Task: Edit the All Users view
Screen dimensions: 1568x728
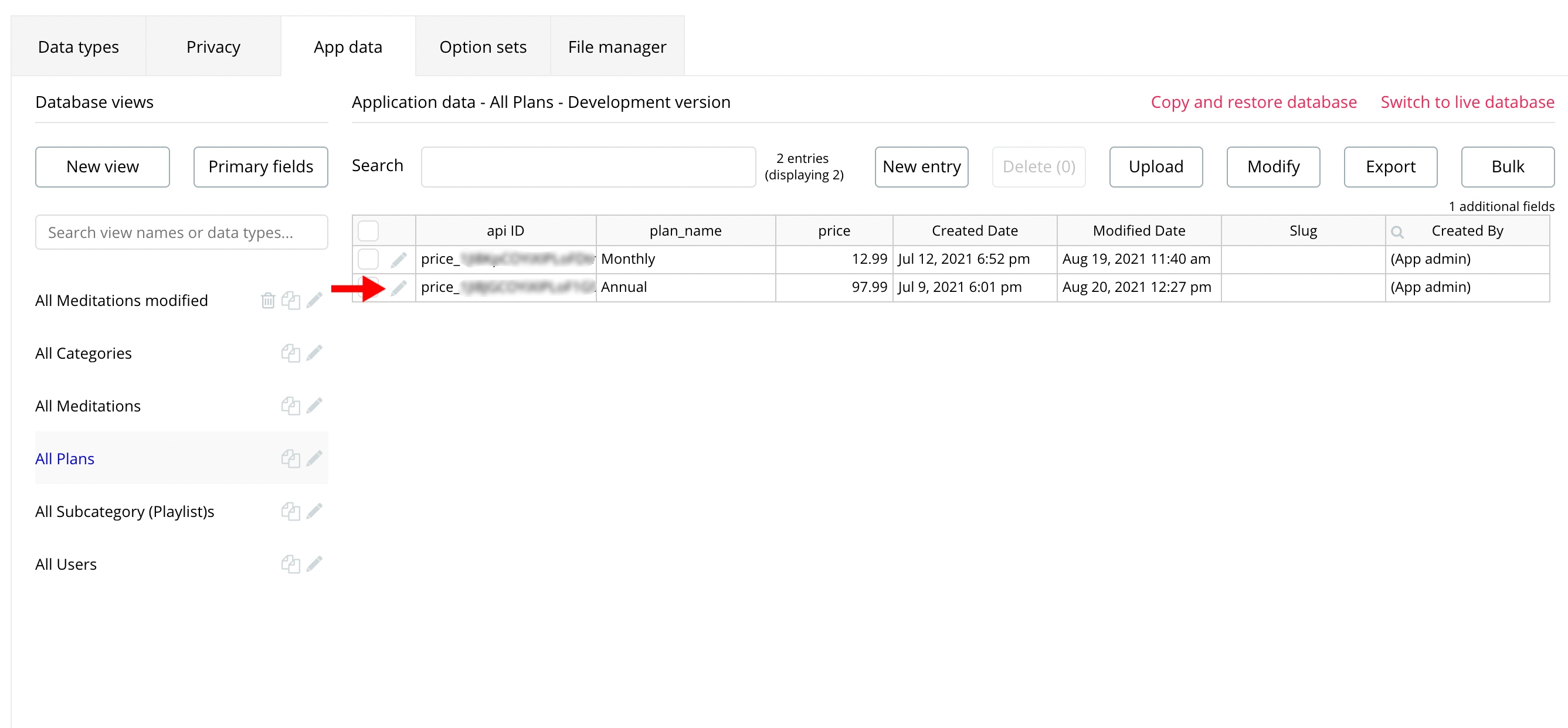Action: (x=314, y=564)
